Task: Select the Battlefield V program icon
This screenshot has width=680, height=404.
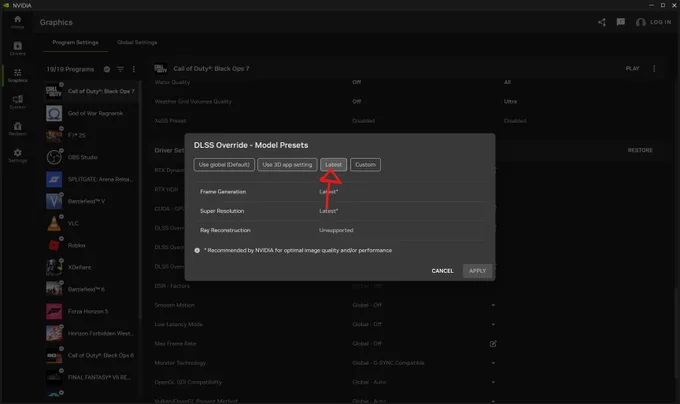Action: click(54, 201)
